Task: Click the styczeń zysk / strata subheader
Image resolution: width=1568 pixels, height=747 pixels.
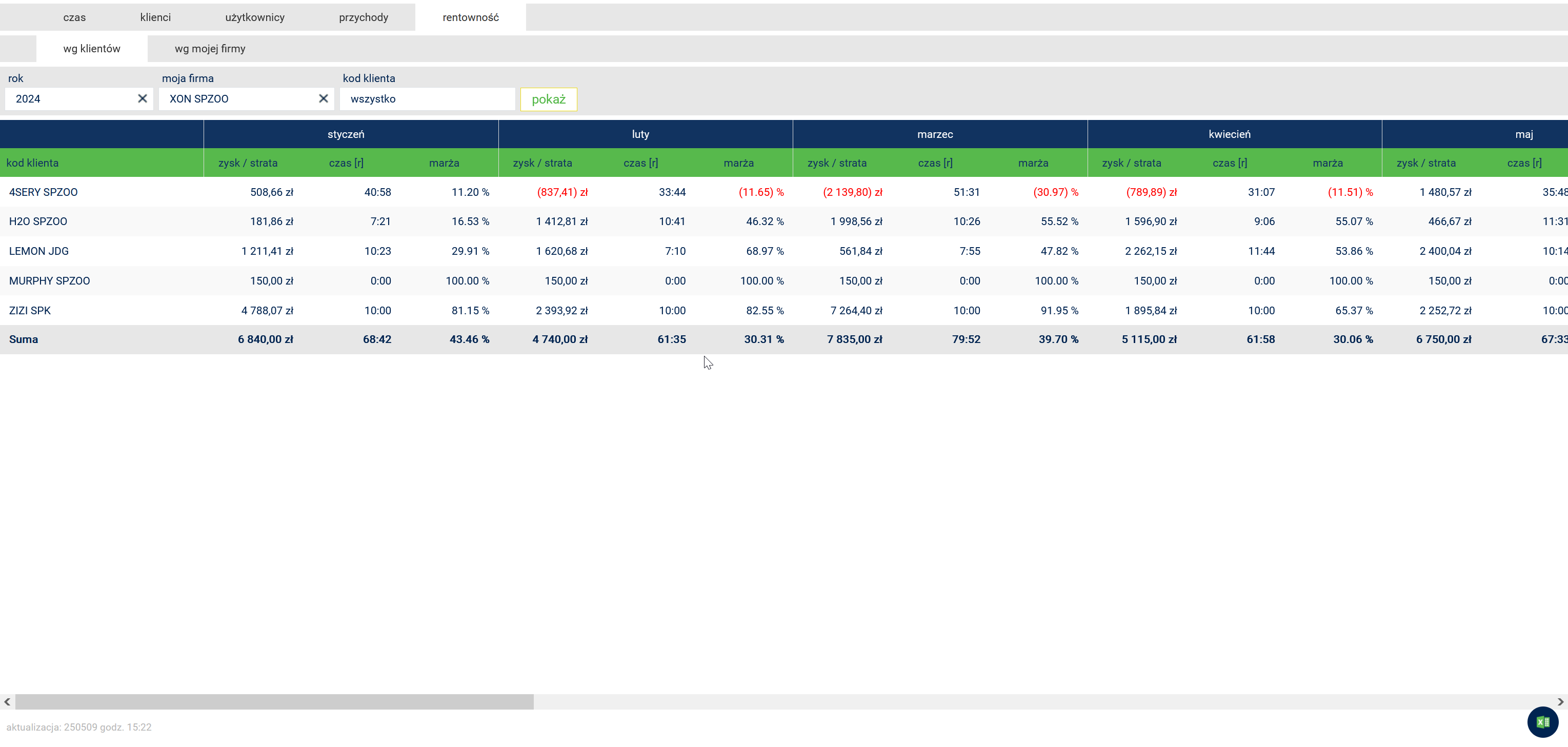Action: click(248, 163)
